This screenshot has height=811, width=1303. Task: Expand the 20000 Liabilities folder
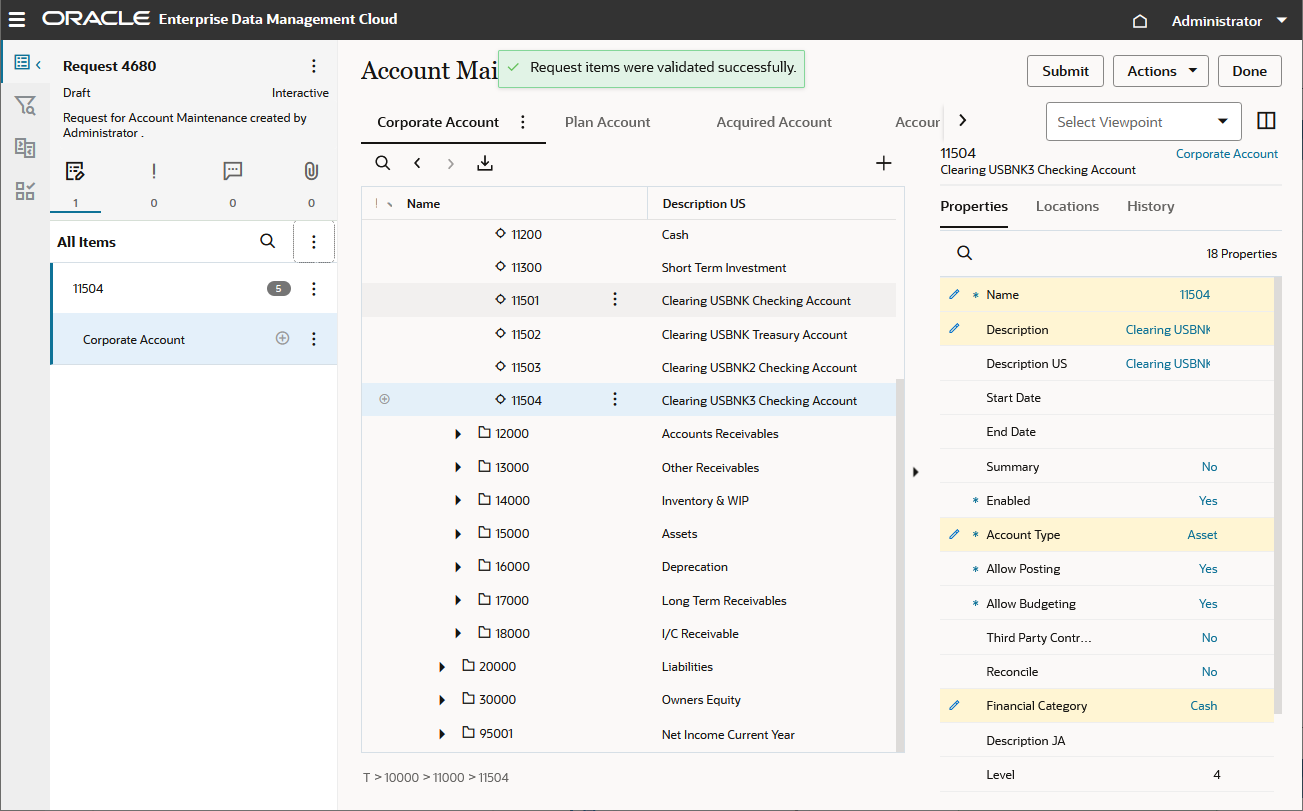click(x=442, y=667)
